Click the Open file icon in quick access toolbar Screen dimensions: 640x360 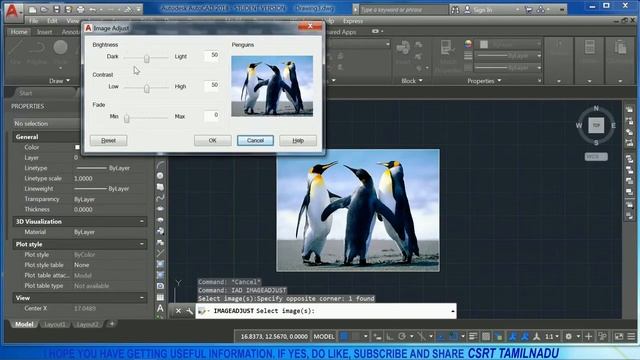click(x=44, y=9)
